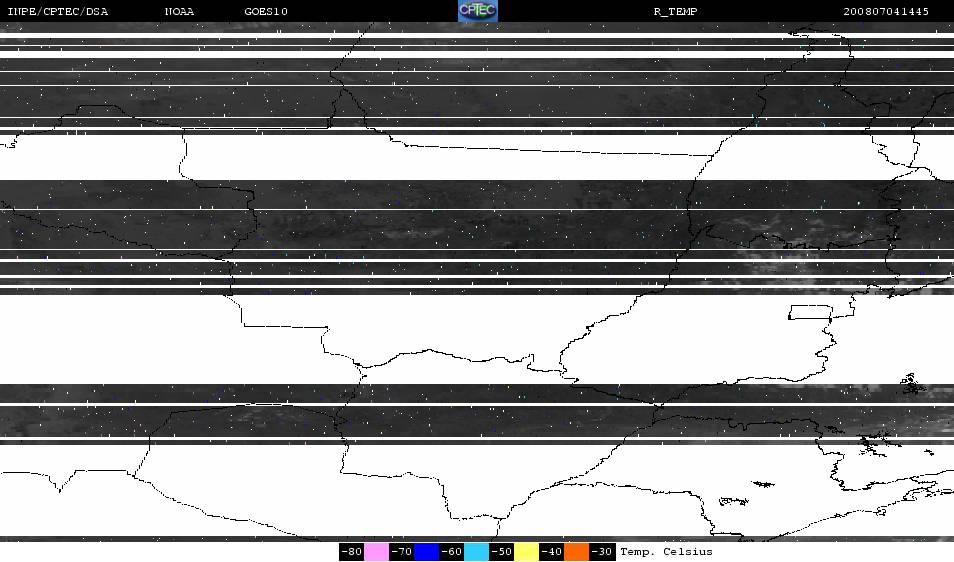
Task: Select the pink legend color swatch
Action: click(x=377, y=552)
